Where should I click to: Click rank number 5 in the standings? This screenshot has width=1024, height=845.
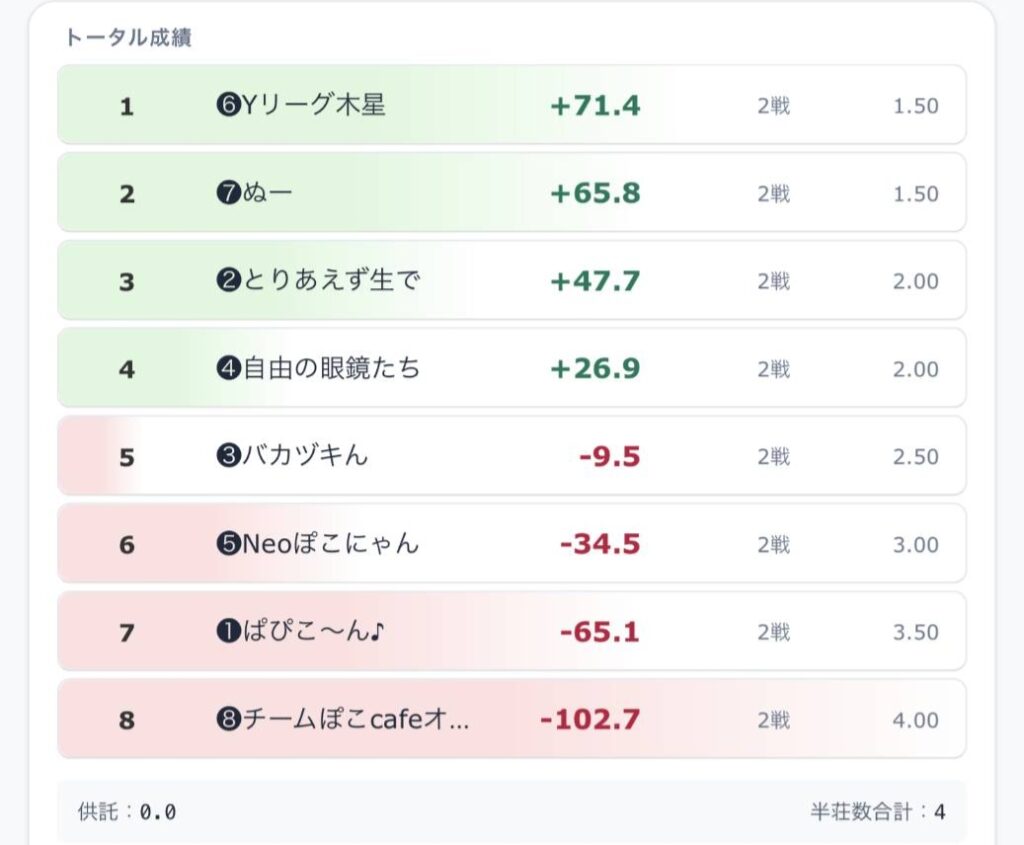tap(126, 458)
